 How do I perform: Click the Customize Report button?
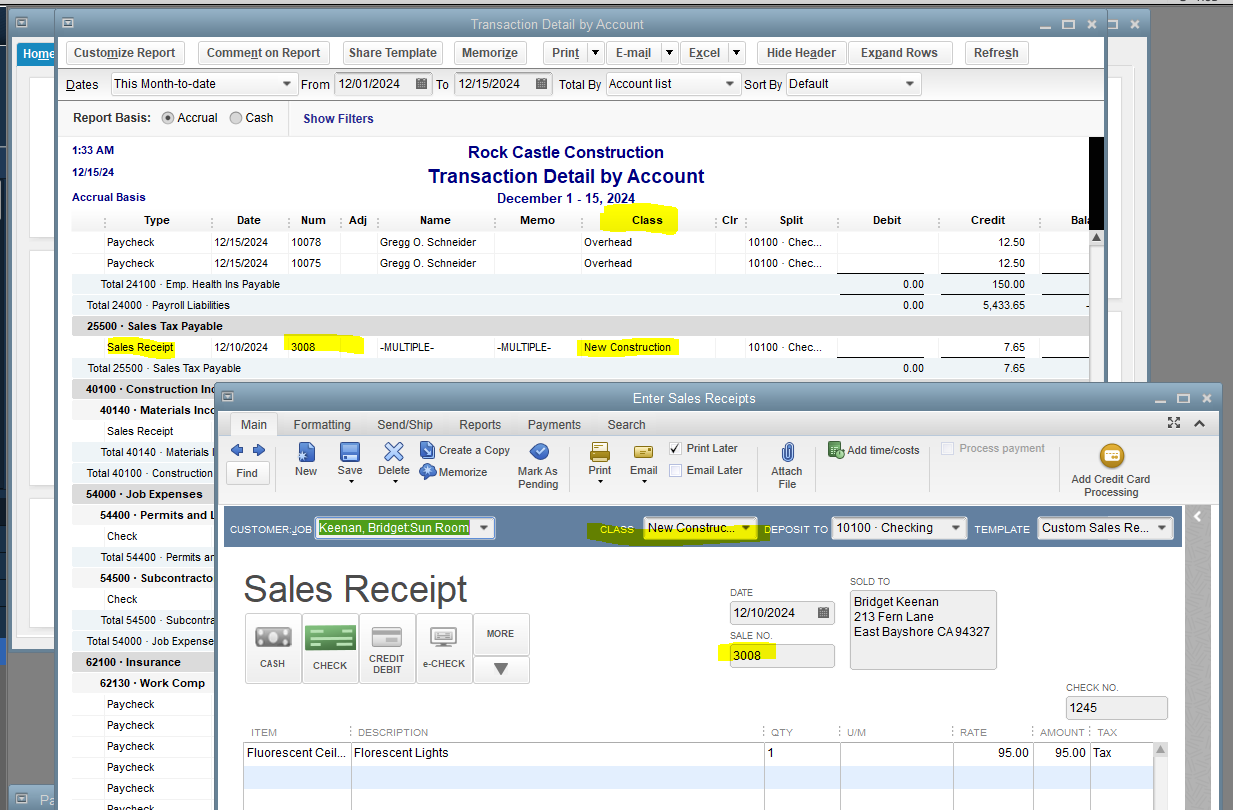click(x=125, y=53)
